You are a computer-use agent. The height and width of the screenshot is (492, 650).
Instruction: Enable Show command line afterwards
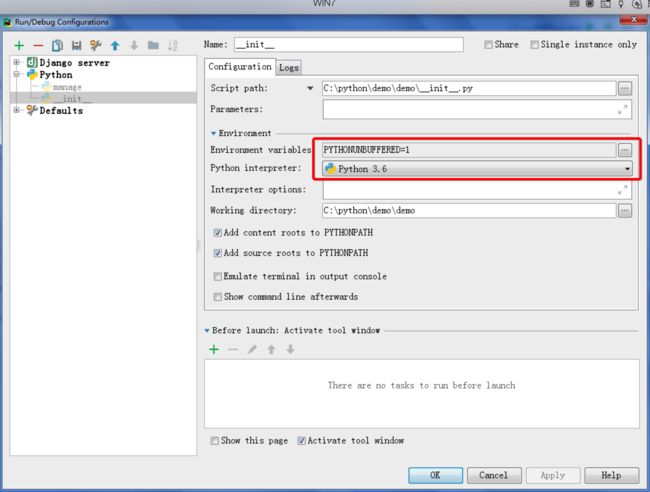(x=217, y=297)
